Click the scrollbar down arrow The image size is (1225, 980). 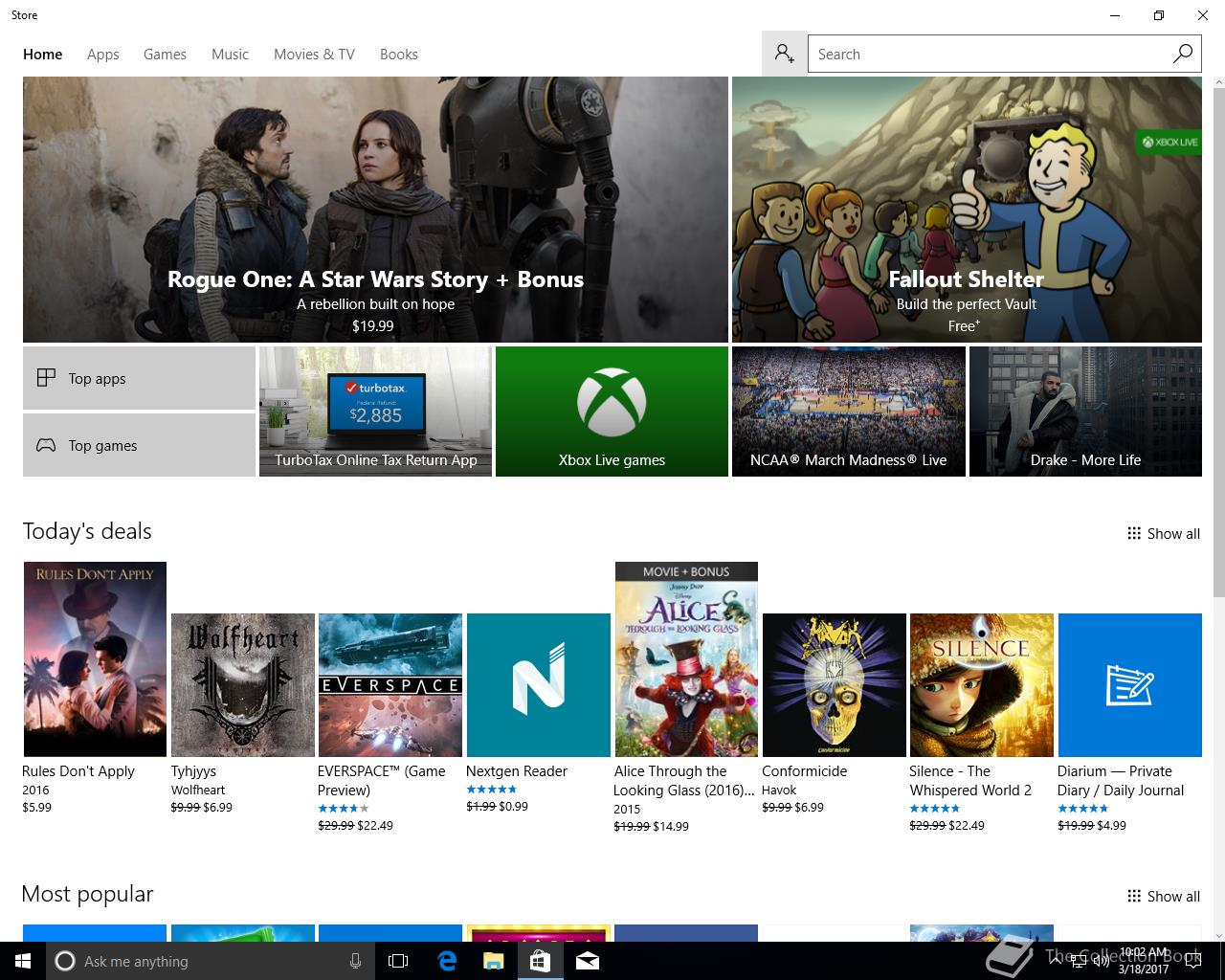pos(1218,934)
